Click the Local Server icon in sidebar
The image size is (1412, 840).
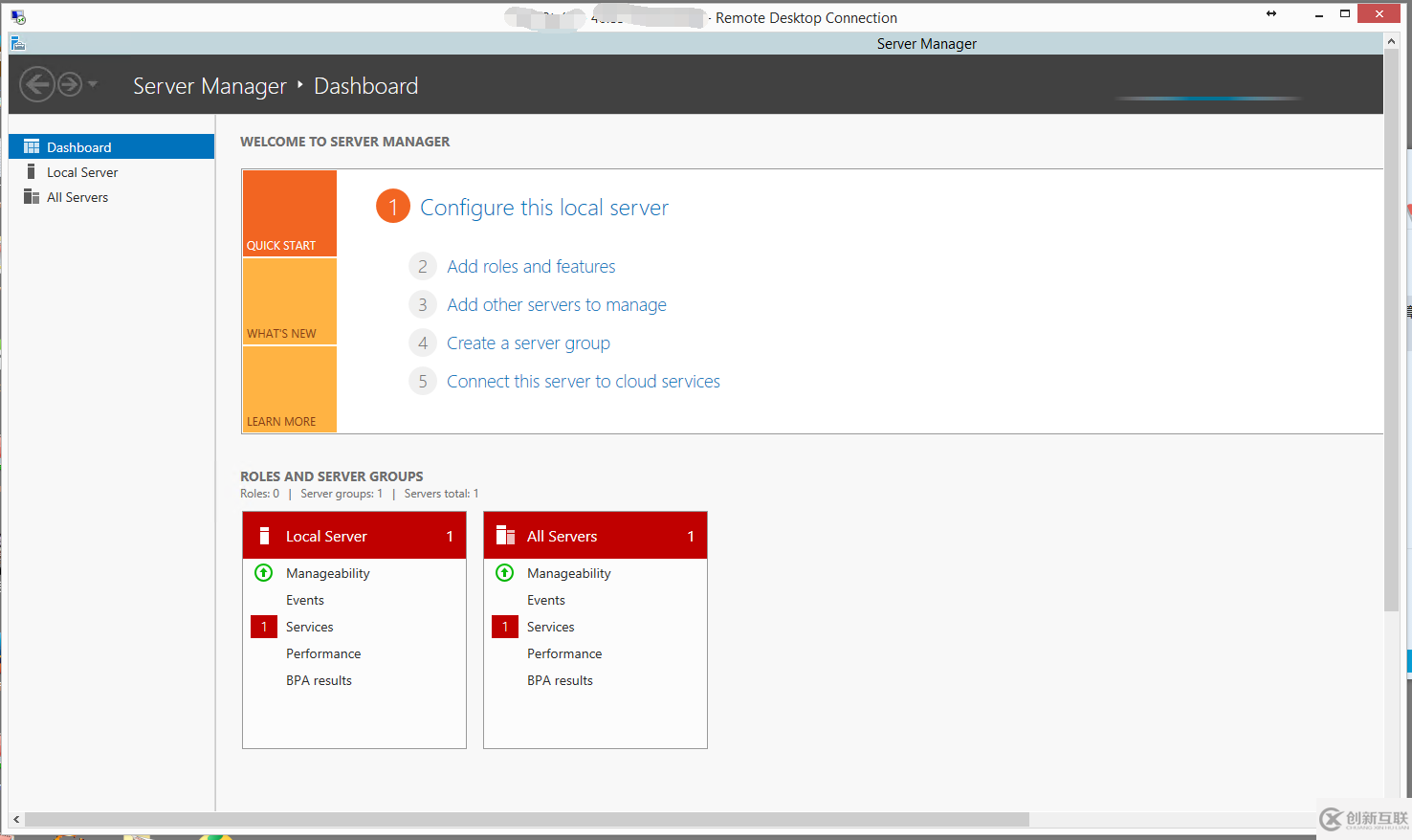(31, 171)
